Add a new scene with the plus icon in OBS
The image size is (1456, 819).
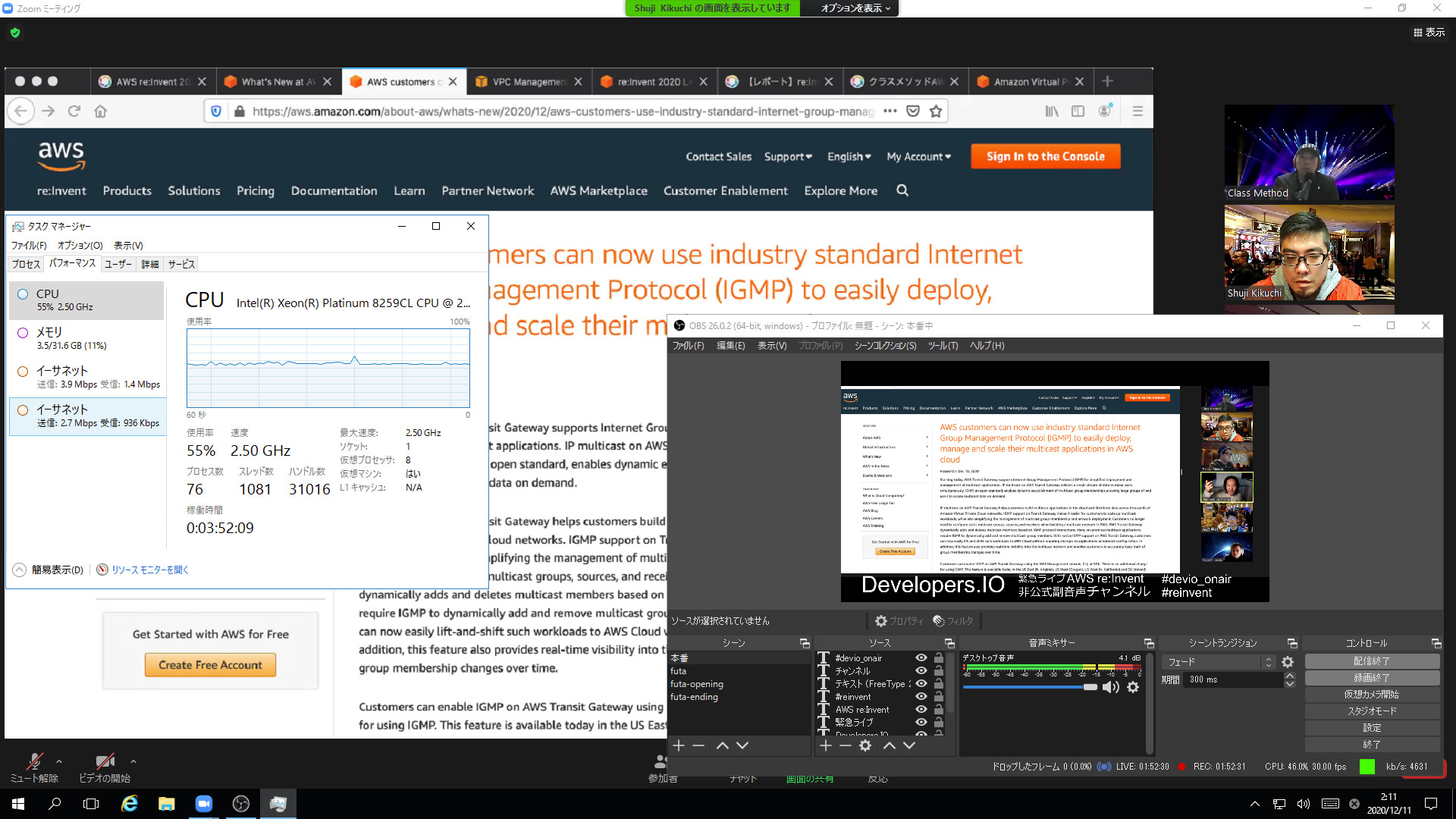pyautogui.click(x=679, y=745)
